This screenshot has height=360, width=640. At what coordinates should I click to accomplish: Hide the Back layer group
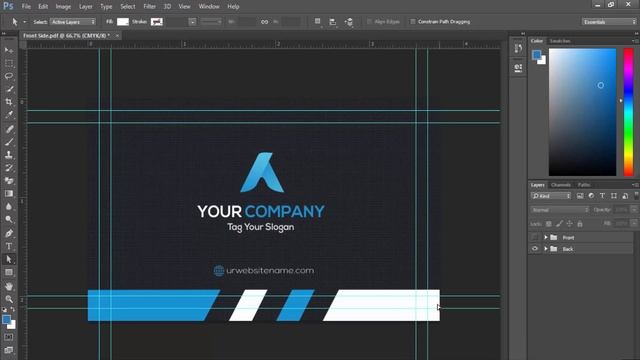(x=535, y=249)
